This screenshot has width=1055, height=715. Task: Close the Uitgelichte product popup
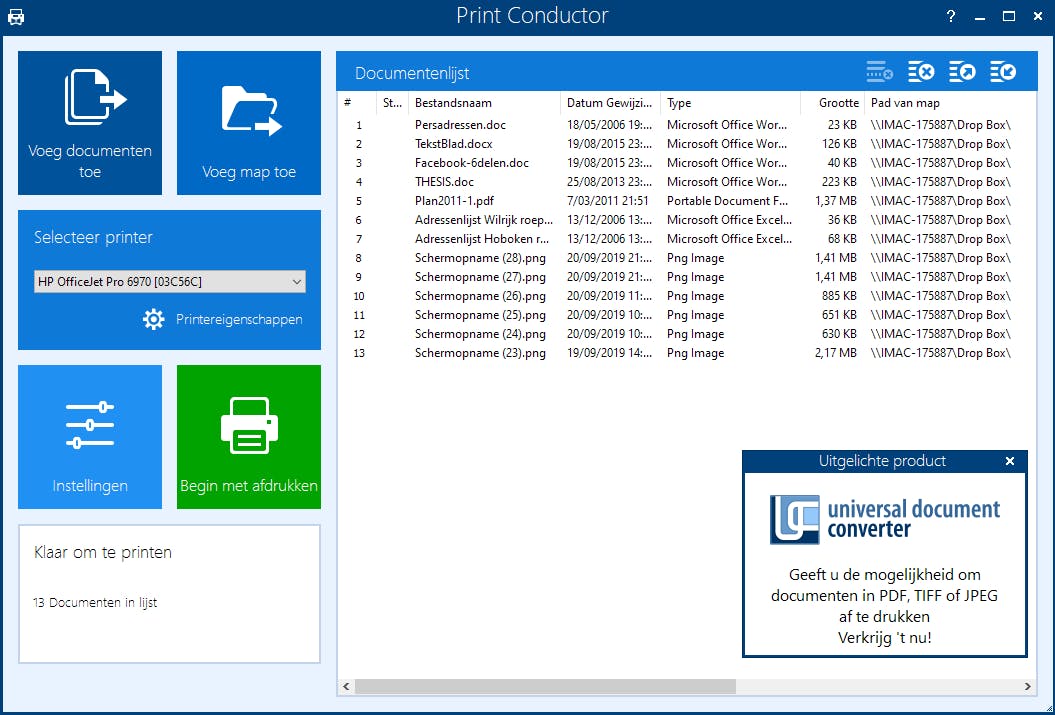click(1009, 461)
